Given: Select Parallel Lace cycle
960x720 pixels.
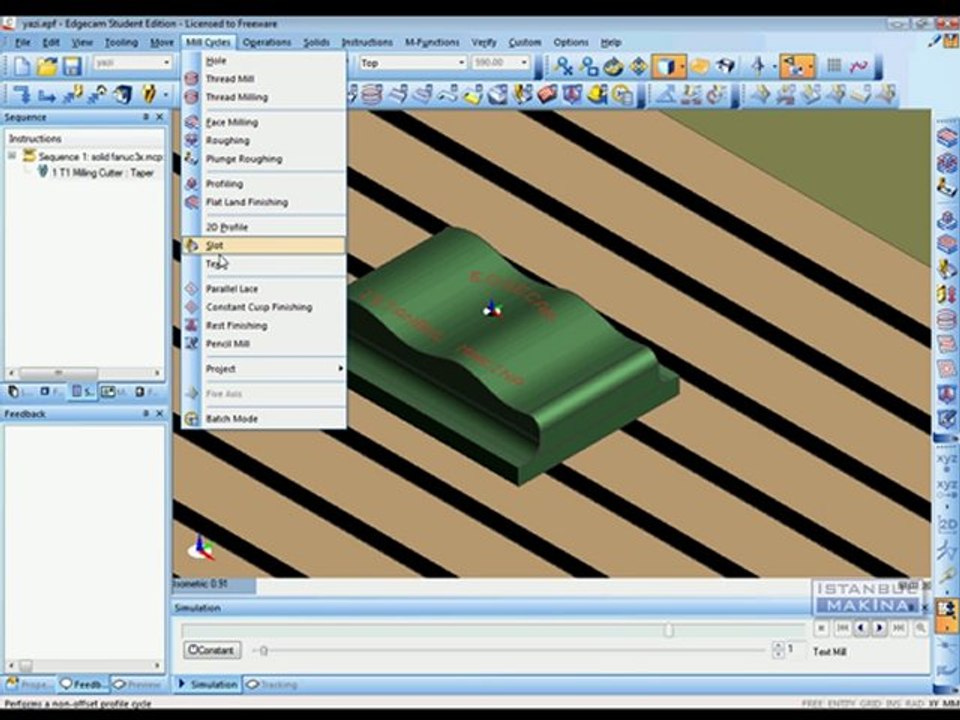Looking at the screenshot, I should pos(264,289).
